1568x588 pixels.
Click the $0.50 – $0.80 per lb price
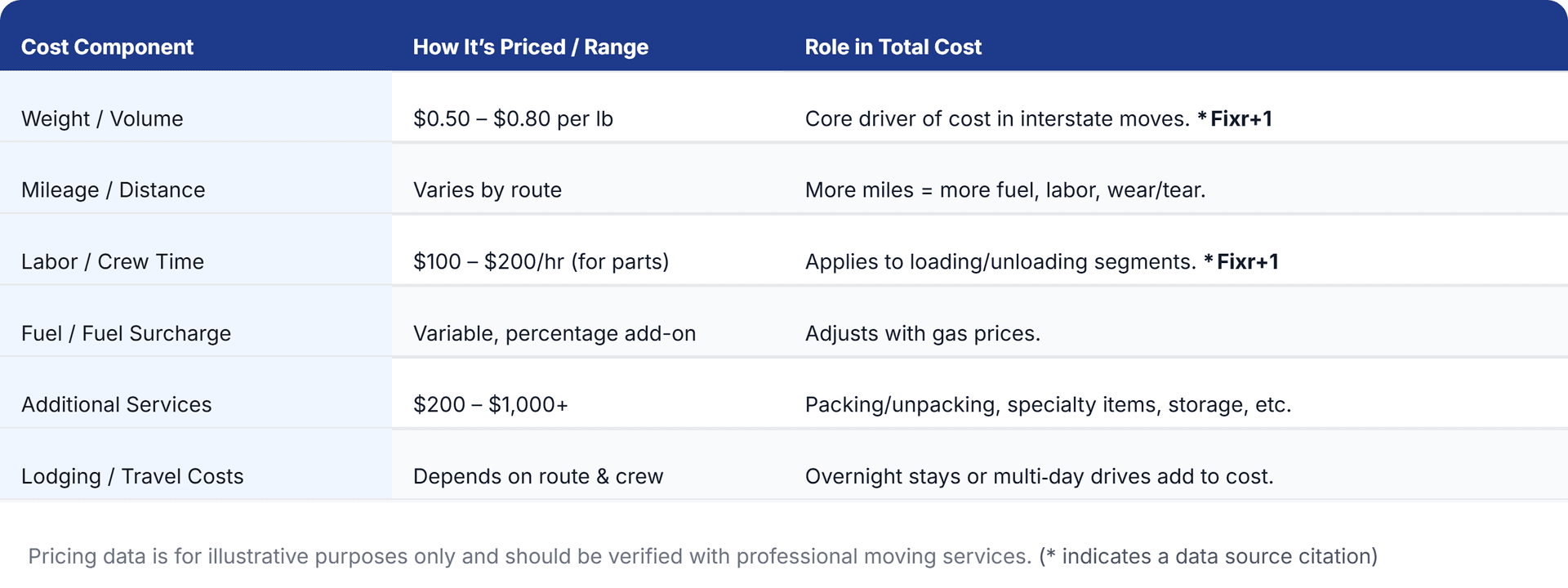pyautogui.click(x=513, y=118)
